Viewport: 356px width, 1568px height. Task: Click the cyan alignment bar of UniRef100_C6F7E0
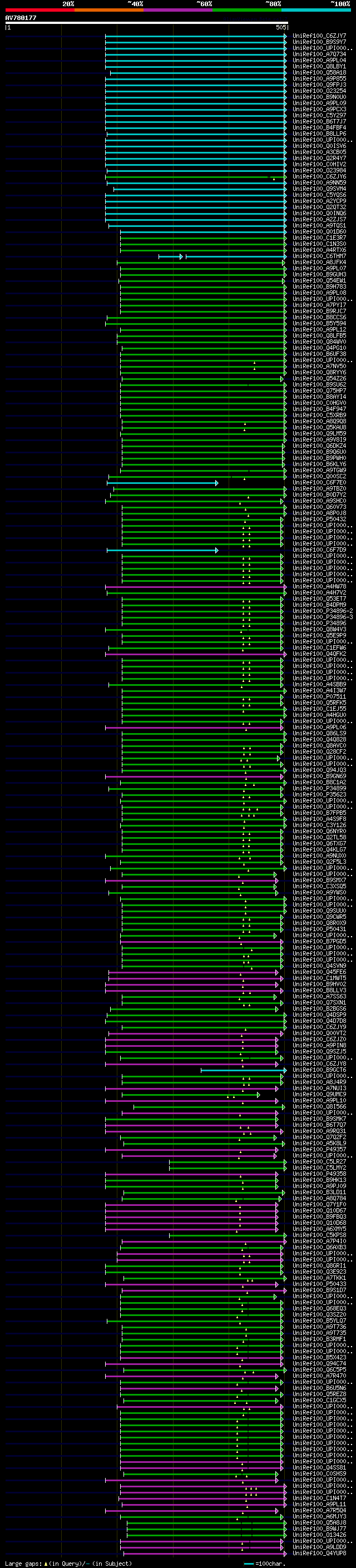(162, 483)
